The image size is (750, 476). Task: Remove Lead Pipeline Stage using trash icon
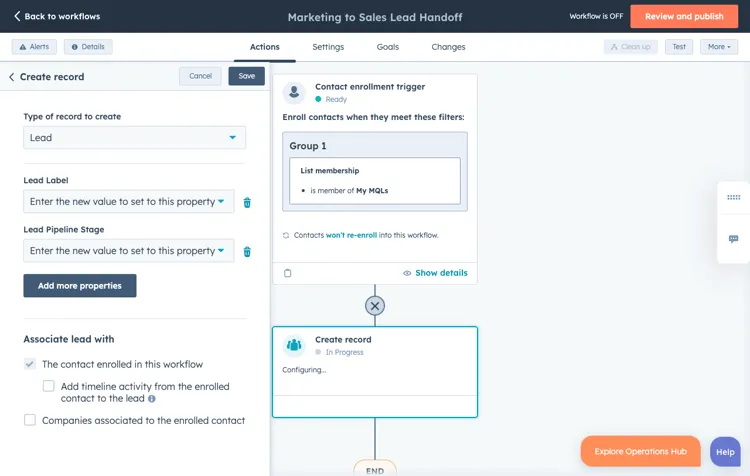click(x=247, y=252)
